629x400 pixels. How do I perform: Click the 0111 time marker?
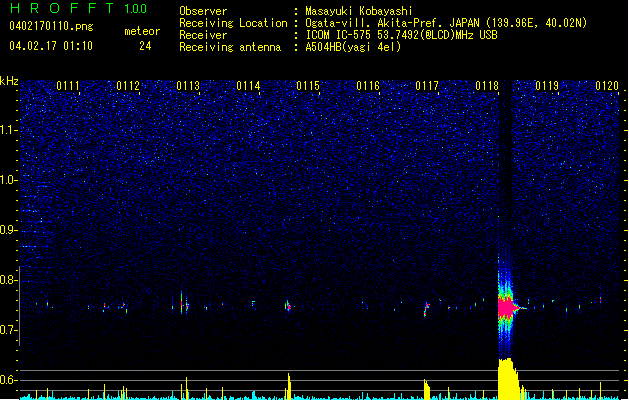click(68, 86)
